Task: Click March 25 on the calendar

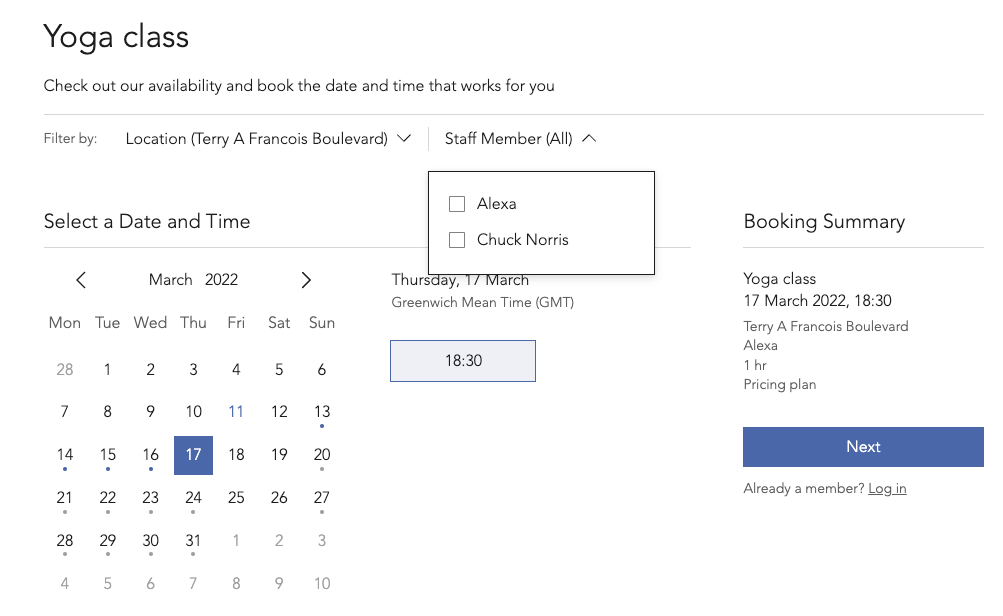Action: click(x=236, y=498)
